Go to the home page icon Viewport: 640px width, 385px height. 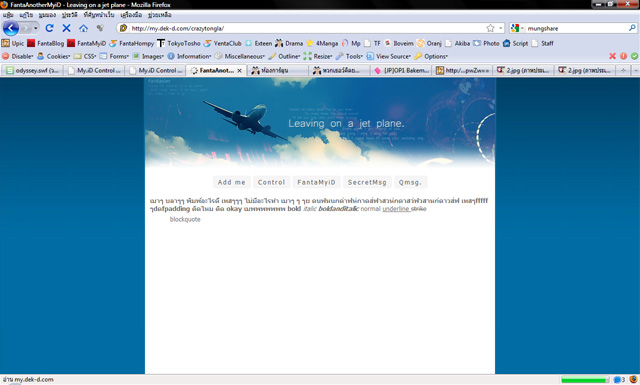(x=83, y=28)
